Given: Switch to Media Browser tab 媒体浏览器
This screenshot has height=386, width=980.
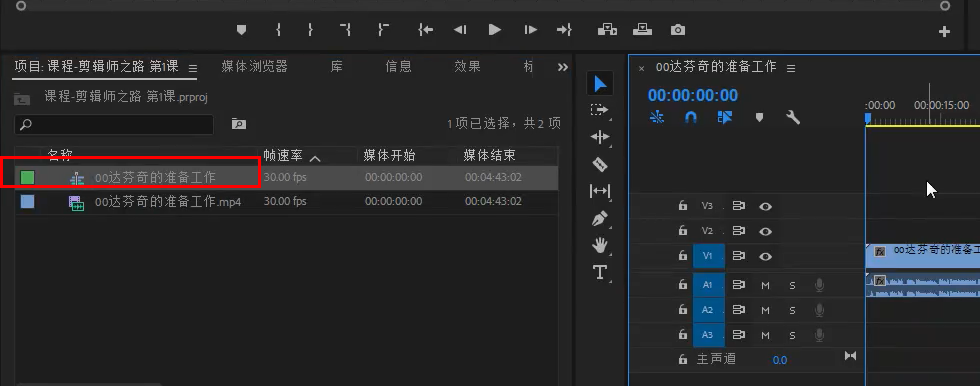Looking at the screenshot, I should pyautogui.click(x=254, y=66).
